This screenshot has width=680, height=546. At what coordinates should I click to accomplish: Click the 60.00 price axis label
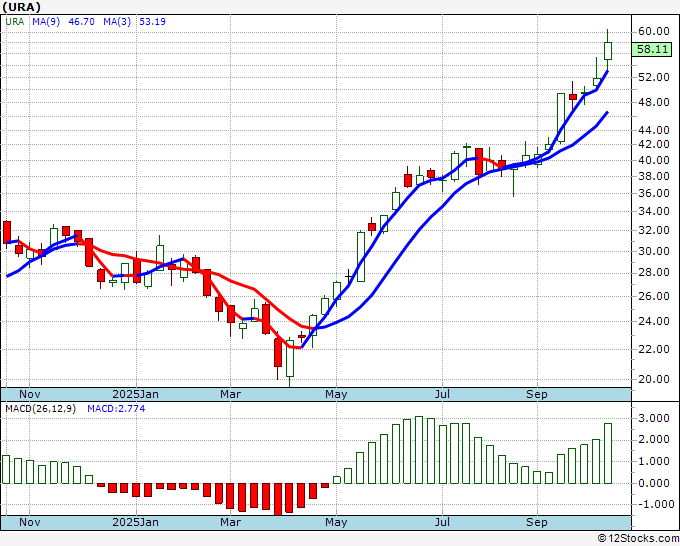(x=653, y=30)
